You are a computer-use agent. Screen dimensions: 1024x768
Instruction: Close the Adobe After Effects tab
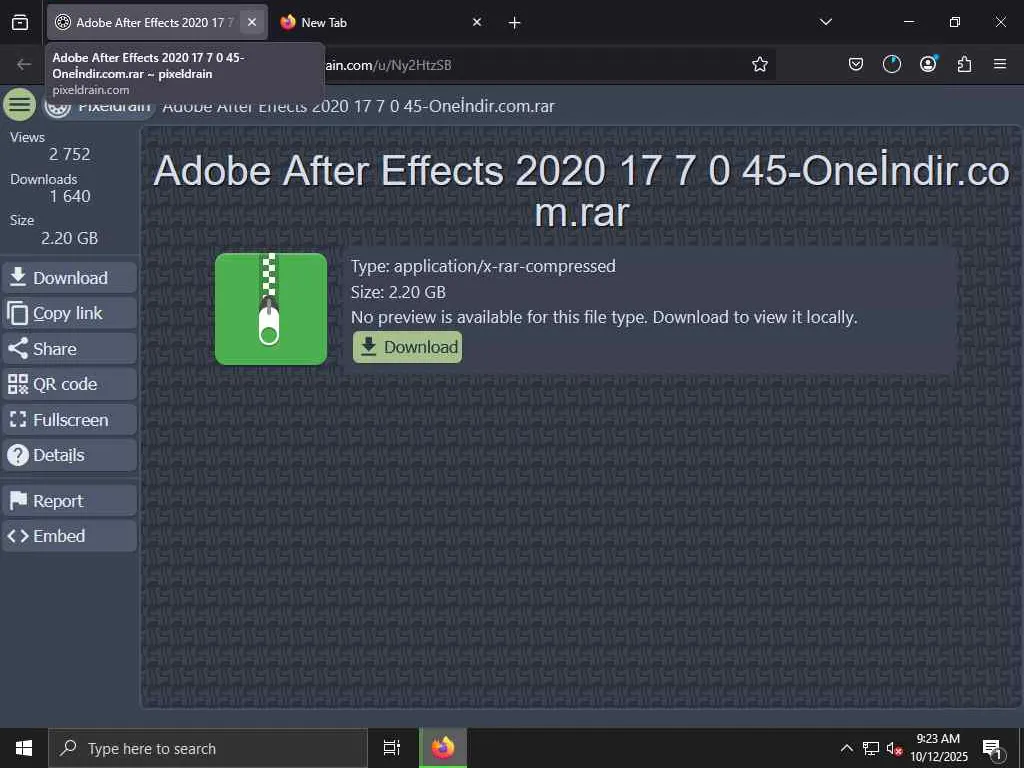pyautogui.click(x=251, y=22)
